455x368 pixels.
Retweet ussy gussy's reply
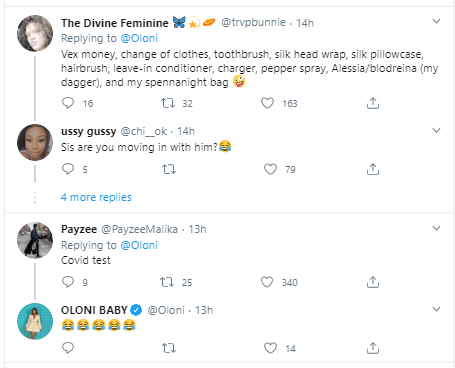pyautogui.click(x=169, y=170)
